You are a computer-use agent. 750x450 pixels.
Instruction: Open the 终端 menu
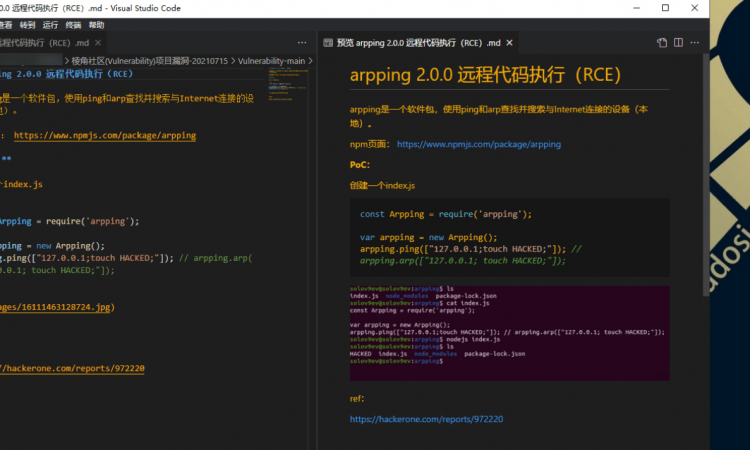pos(73,25)
